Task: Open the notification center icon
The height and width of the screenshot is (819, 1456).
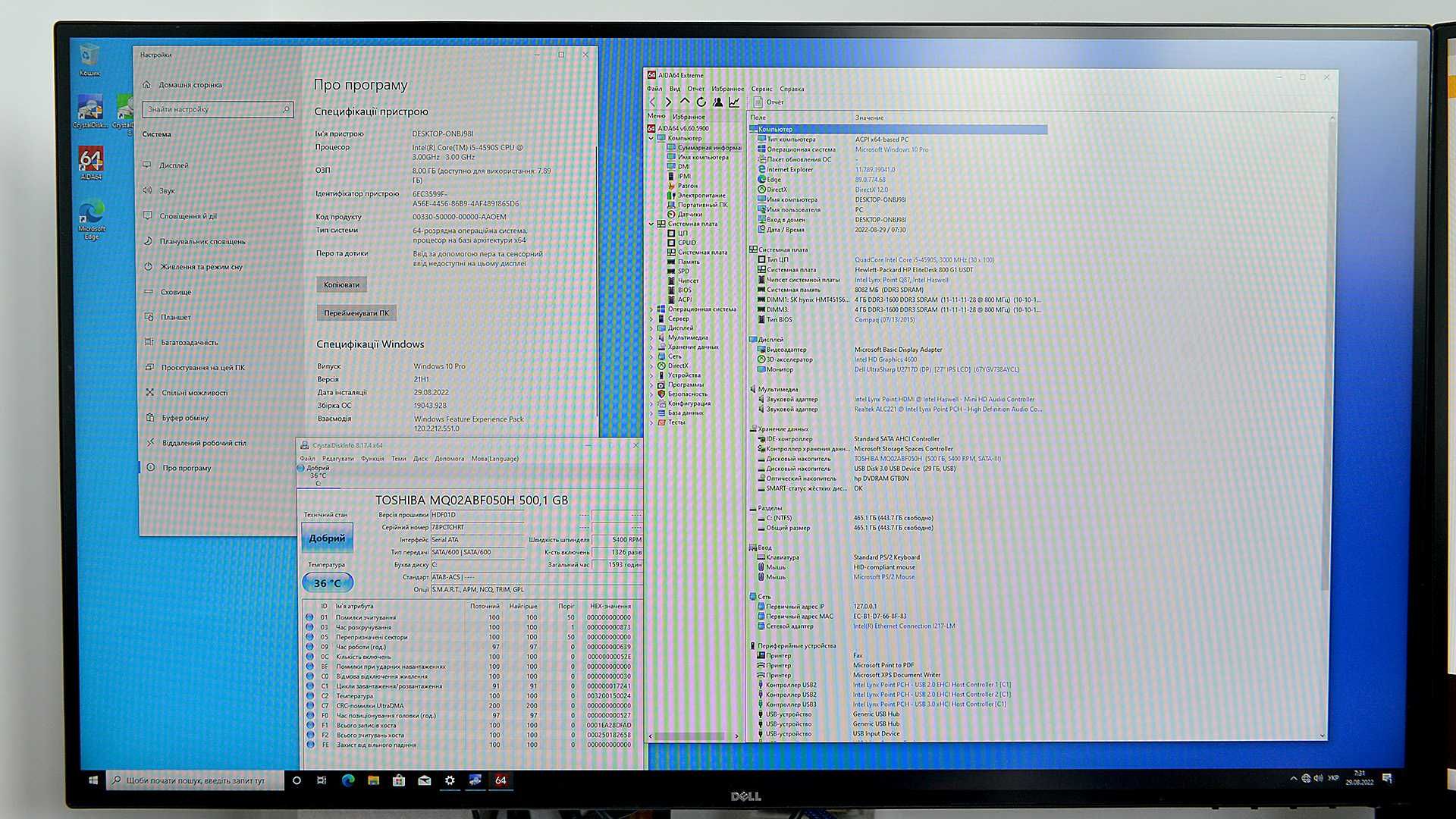Action: point(1387,778)
